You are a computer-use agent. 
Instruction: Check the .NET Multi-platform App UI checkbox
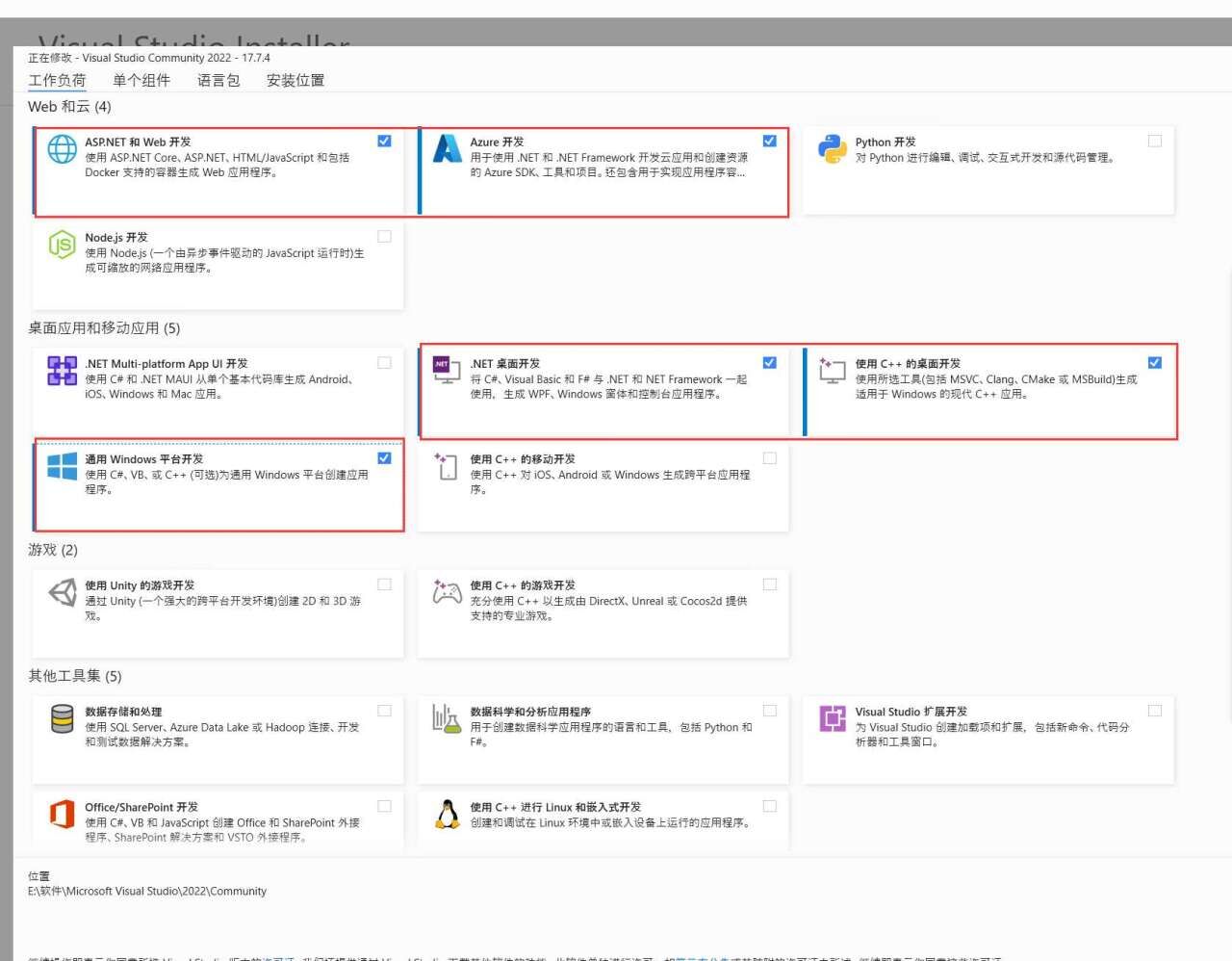click(x=384, y=362)
